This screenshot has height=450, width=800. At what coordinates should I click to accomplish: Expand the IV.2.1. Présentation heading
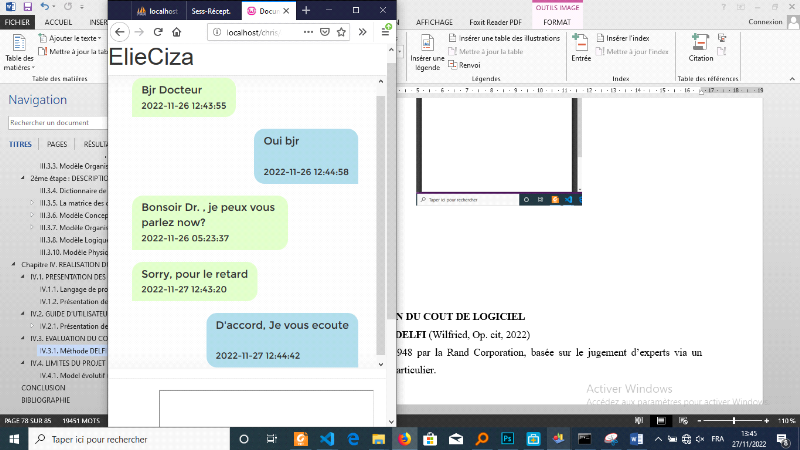(32, 326)
